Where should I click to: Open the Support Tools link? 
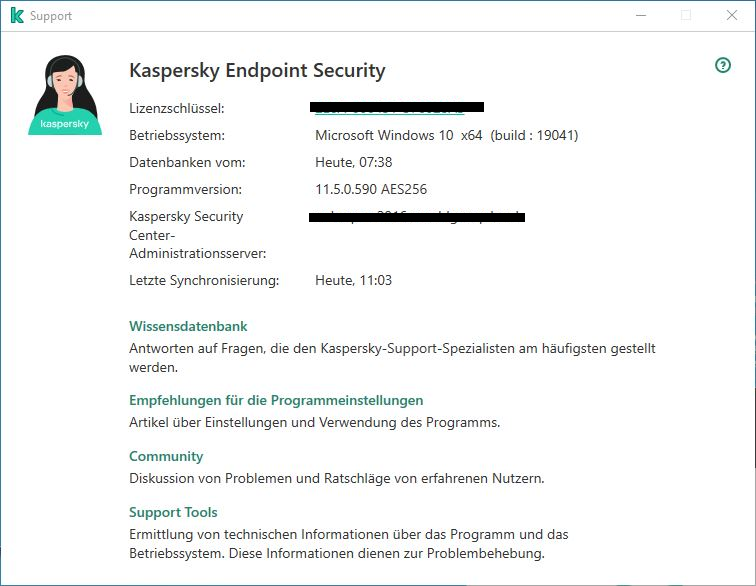173,512
